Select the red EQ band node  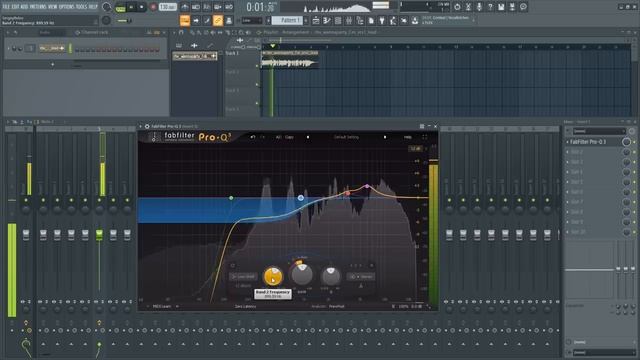[347, 193]
